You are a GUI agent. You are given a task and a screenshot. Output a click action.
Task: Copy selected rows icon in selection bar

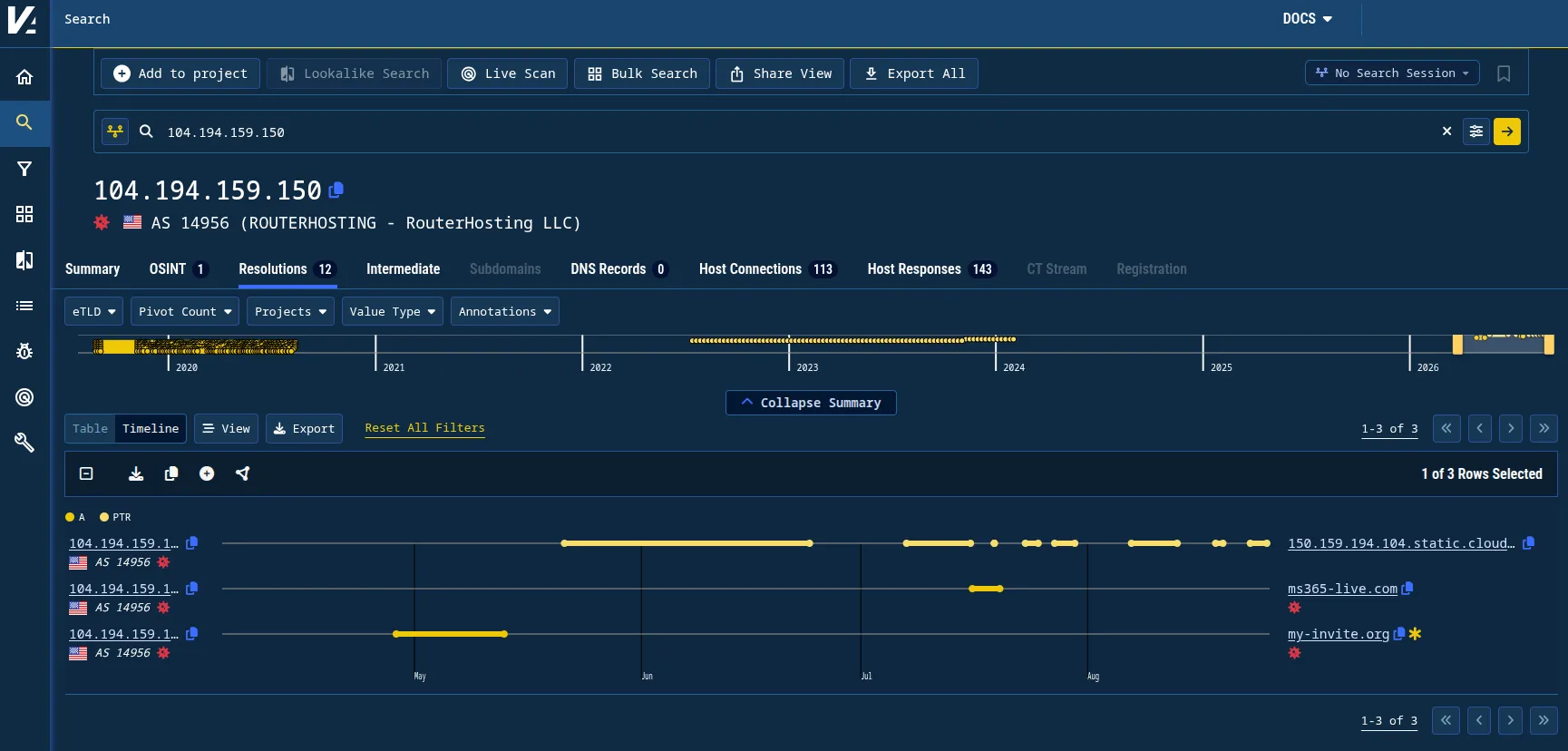click(x=171, y=473)
